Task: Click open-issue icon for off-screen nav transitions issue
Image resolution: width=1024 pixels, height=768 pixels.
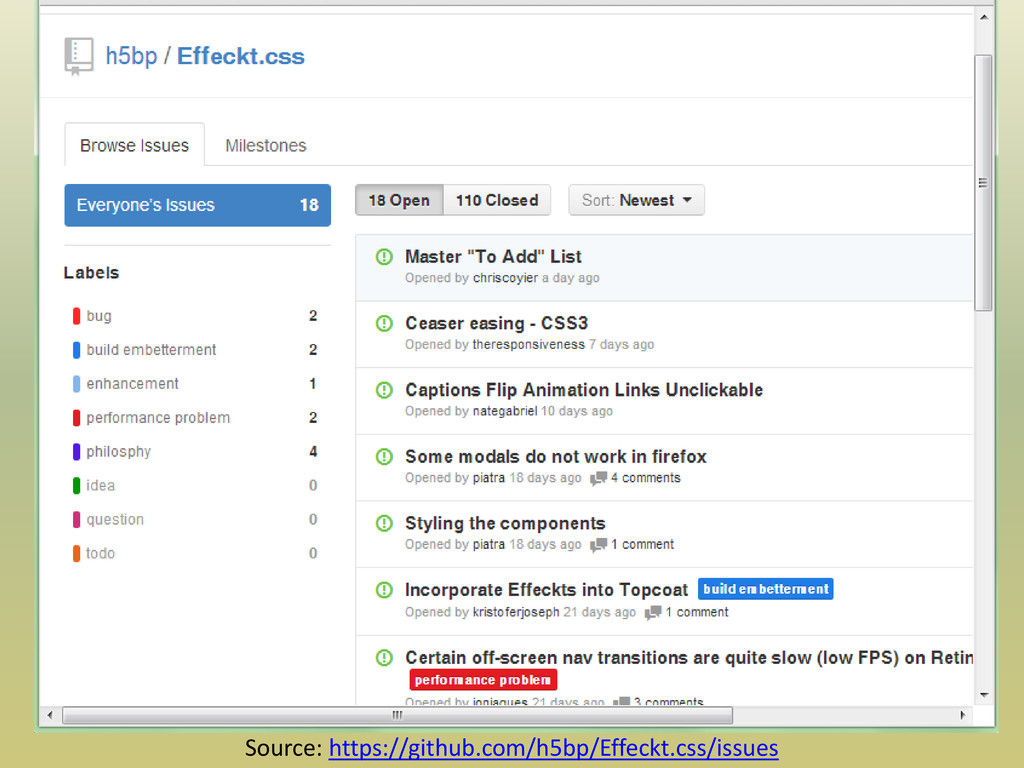Action: click(x=384, y=658)
